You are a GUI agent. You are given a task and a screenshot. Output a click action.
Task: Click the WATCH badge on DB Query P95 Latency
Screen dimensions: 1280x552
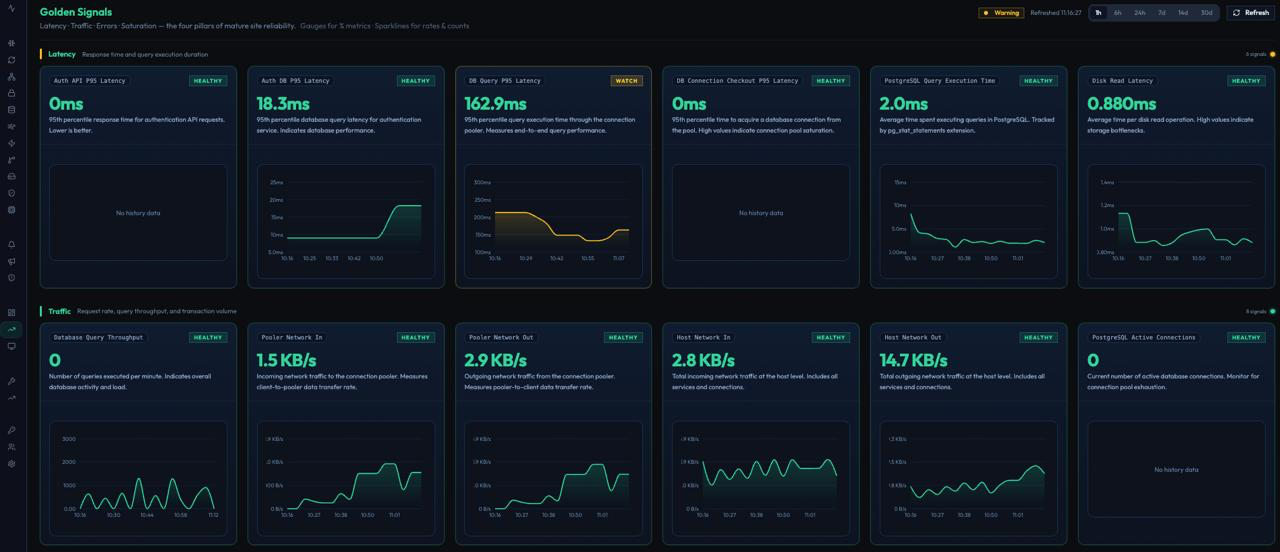click(626, 81)
